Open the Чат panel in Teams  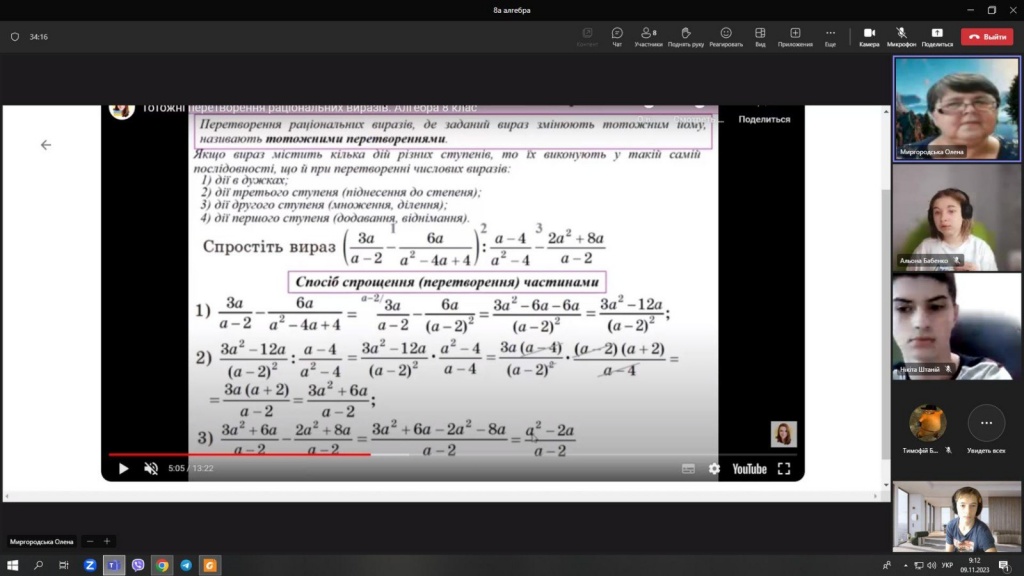tap(617, 36)
